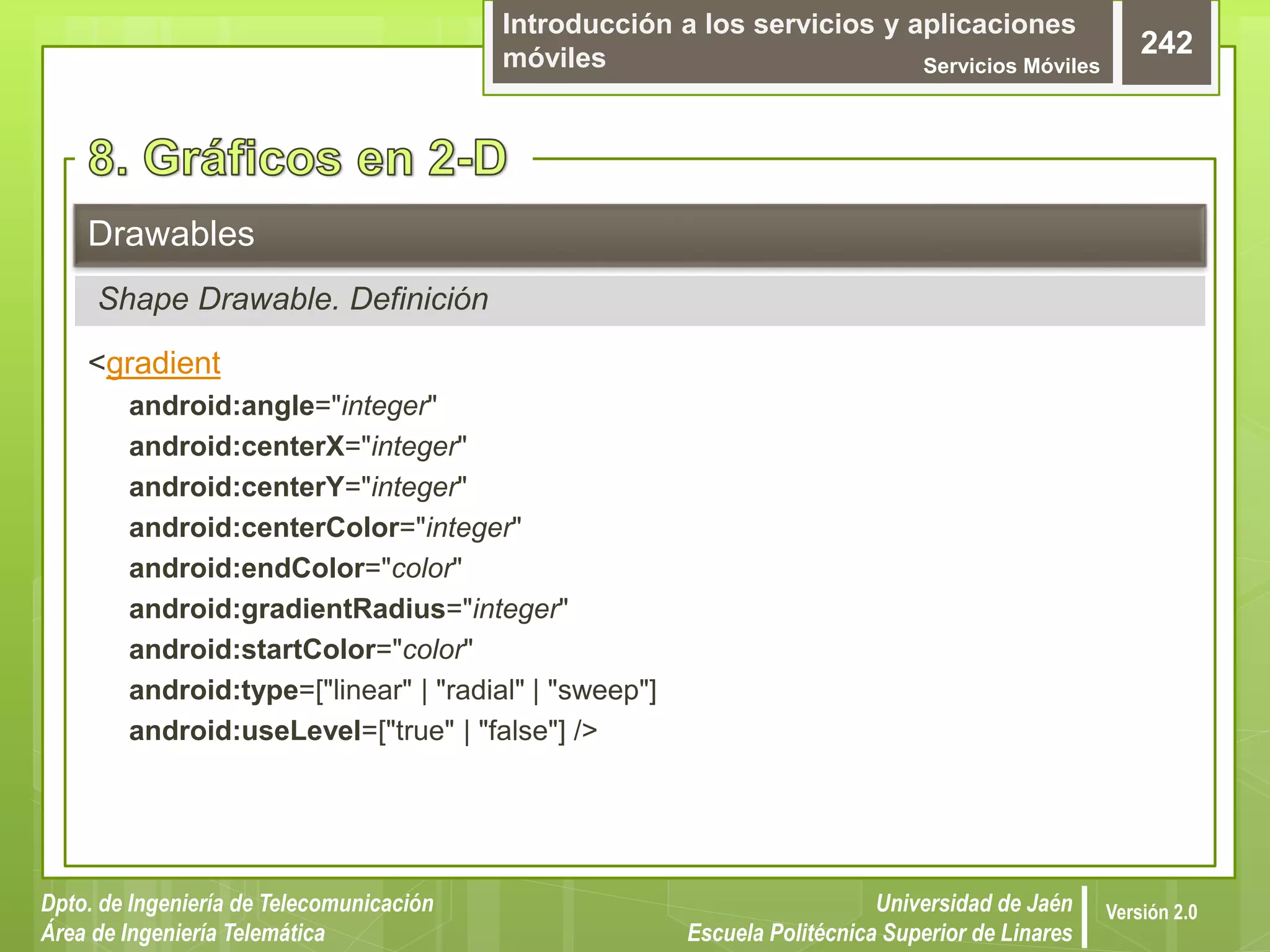Click the android:startColor attribute line
The width and height of the screenshot is (1270, 952).
[x=301, y=650]
